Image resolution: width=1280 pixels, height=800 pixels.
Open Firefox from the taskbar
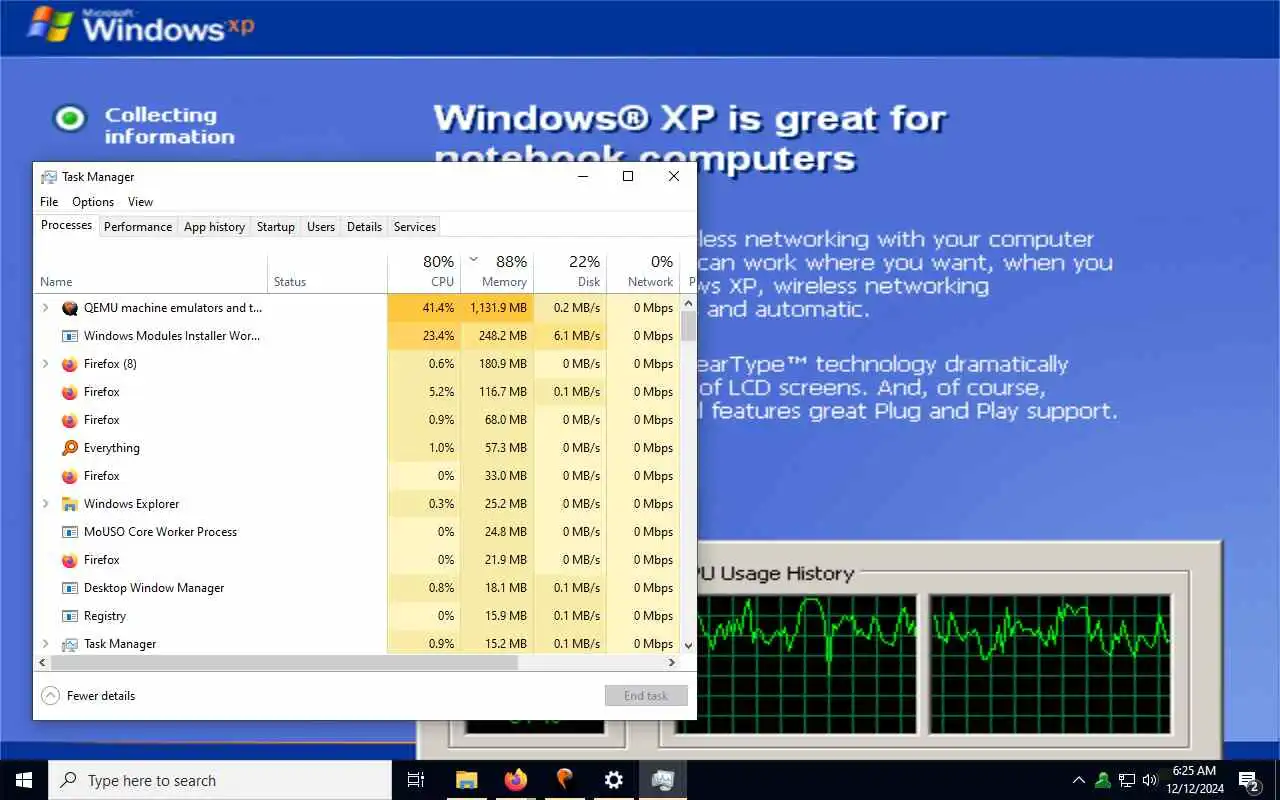[515, 780]
